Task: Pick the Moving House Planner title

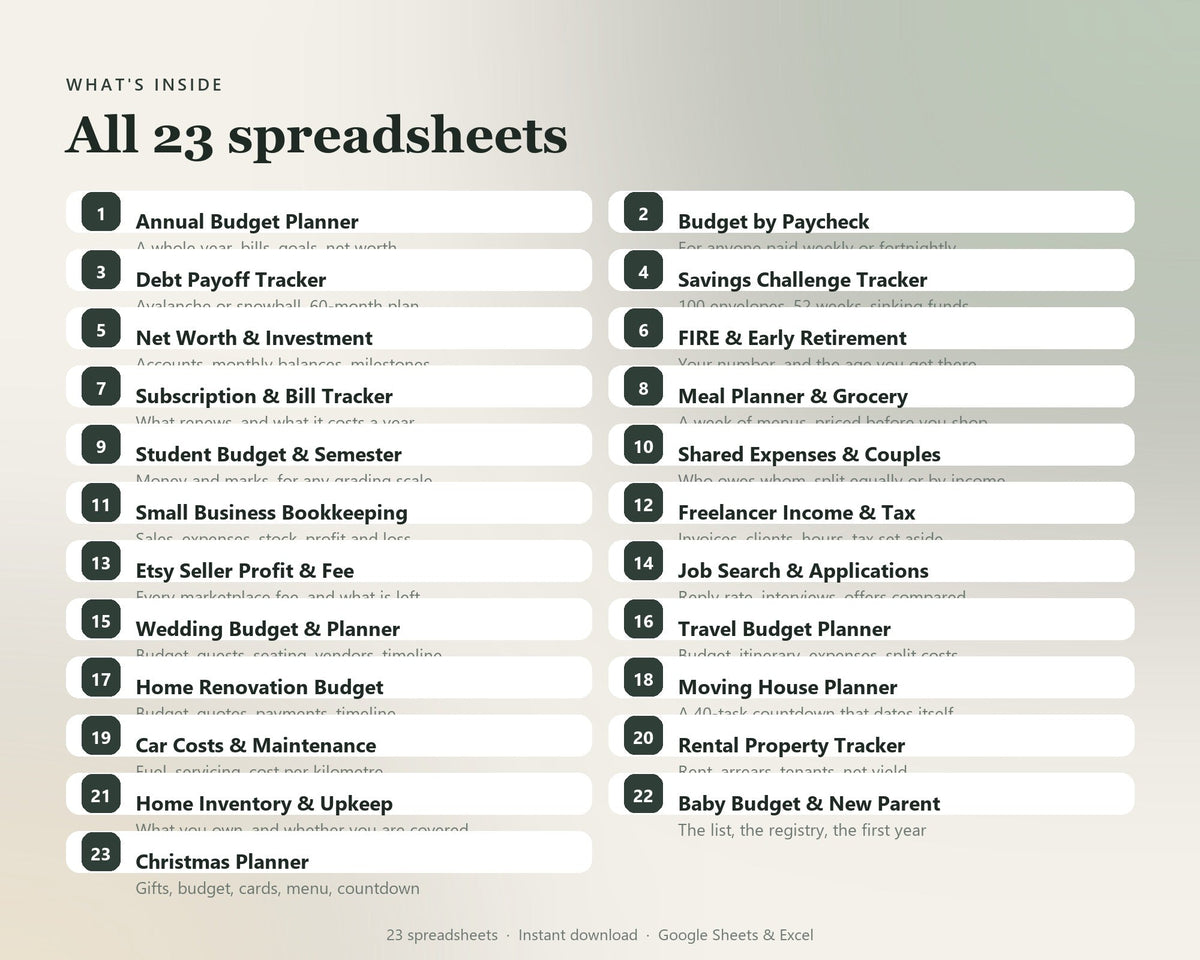Action: (x=788, y=687)
